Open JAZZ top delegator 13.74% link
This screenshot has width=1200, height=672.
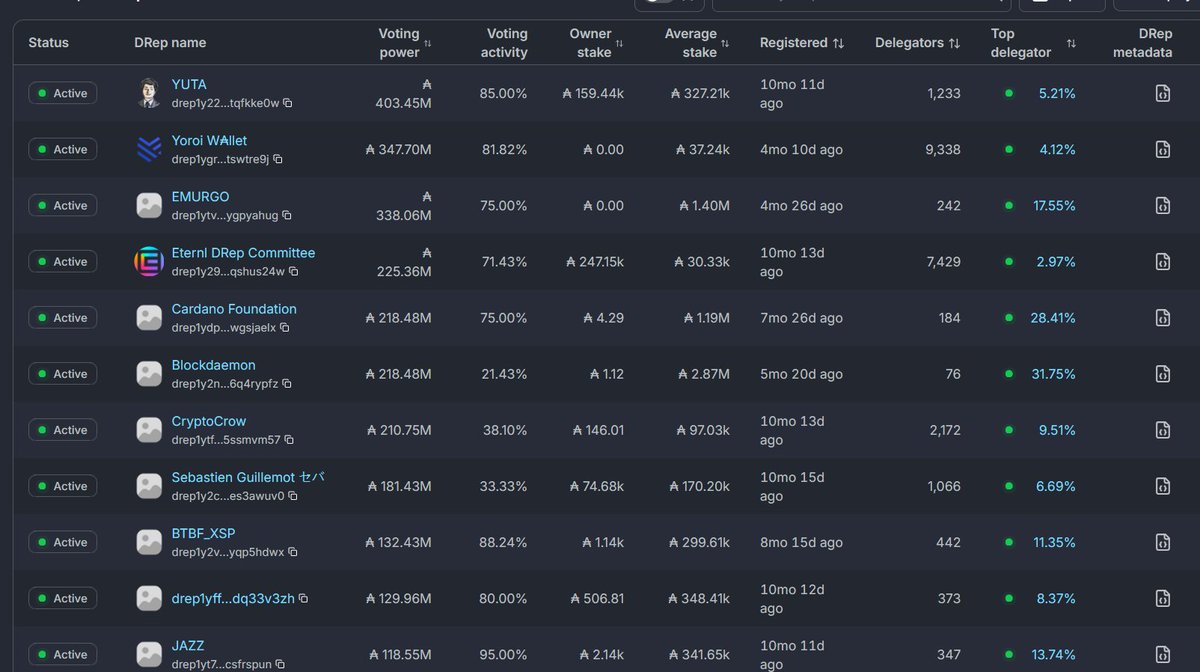1054,655
